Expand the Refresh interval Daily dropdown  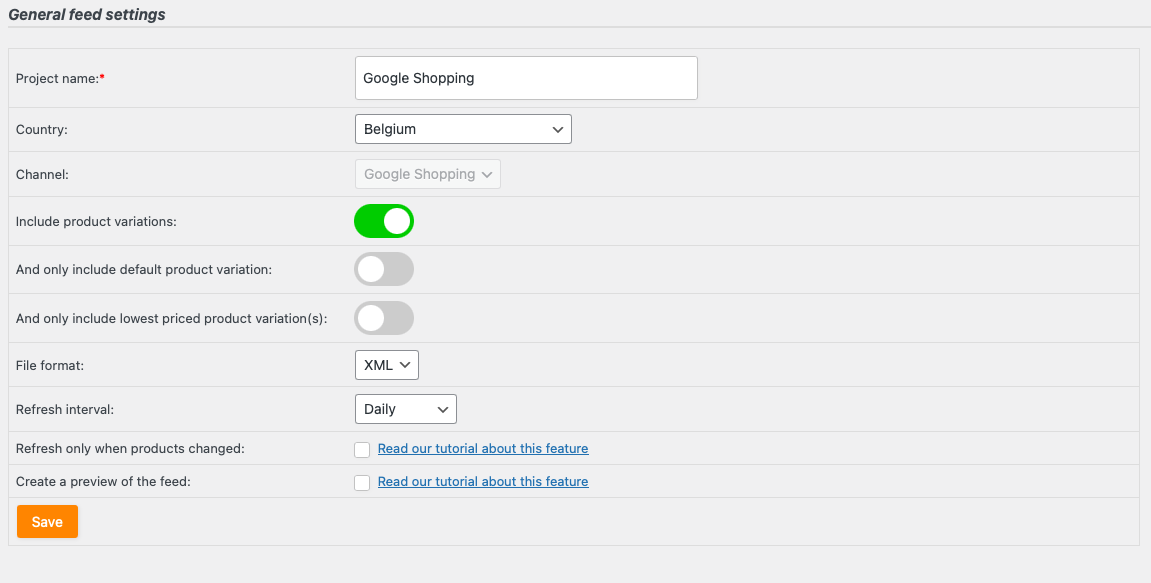[405, 409]
